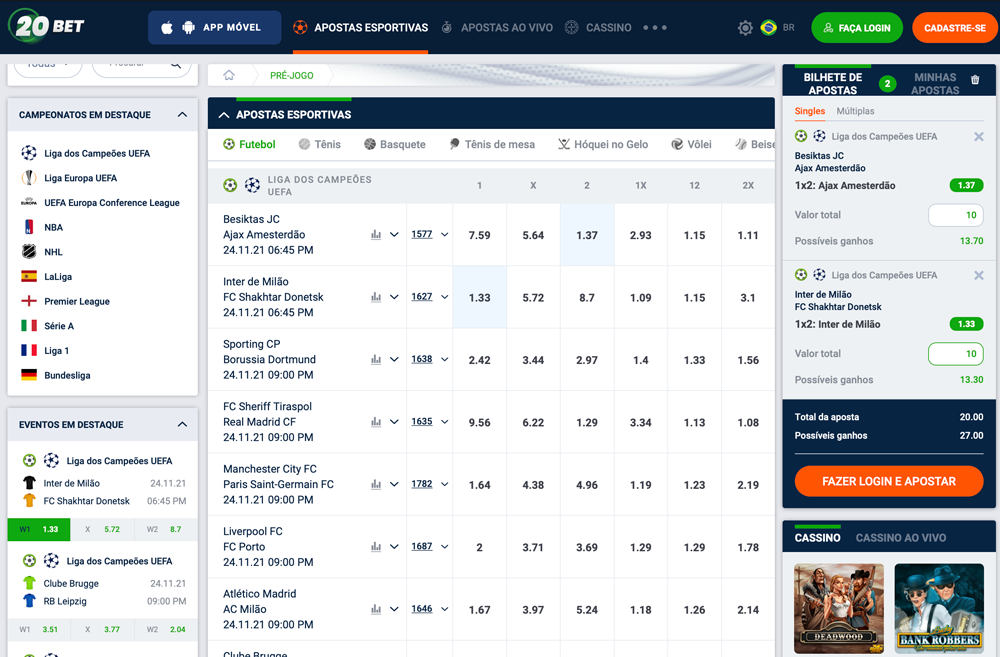
Task: Click the Cadastre-se button
Action: (955, 28)
